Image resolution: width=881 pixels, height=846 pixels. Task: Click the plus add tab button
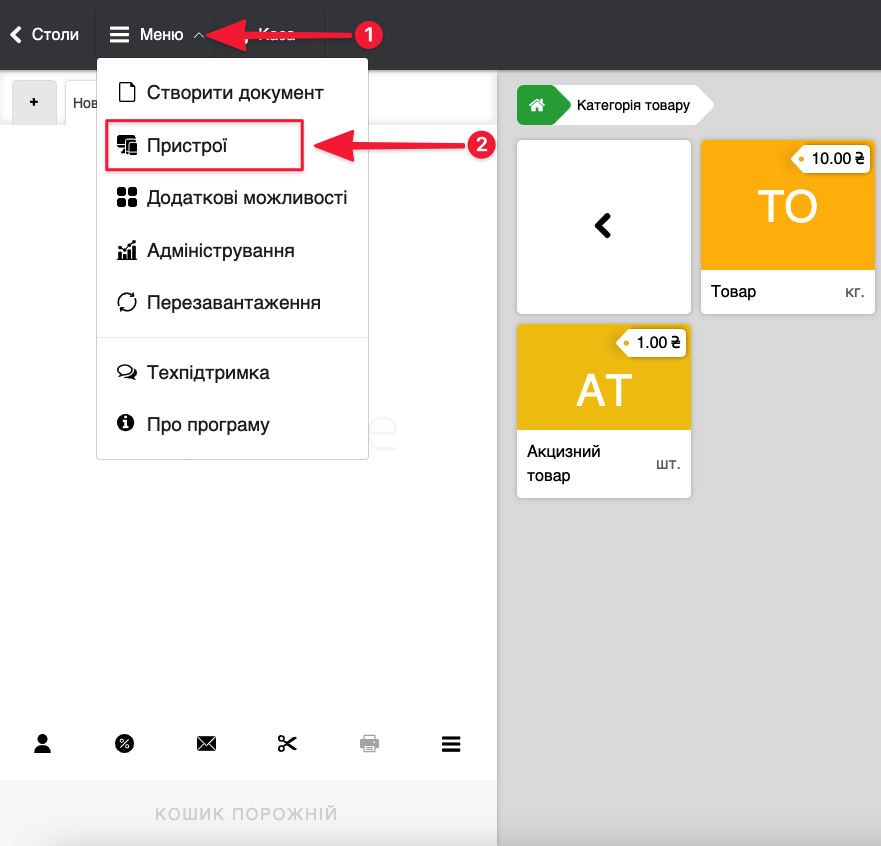34,102
